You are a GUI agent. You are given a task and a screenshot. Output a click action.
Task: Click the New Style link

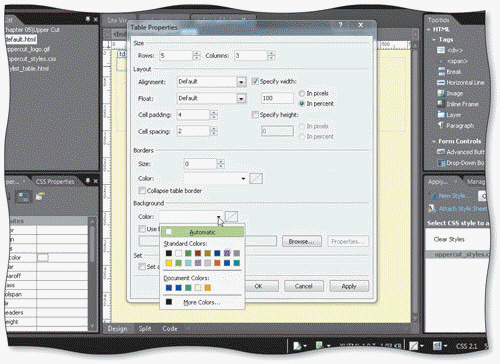pos(454,196)
